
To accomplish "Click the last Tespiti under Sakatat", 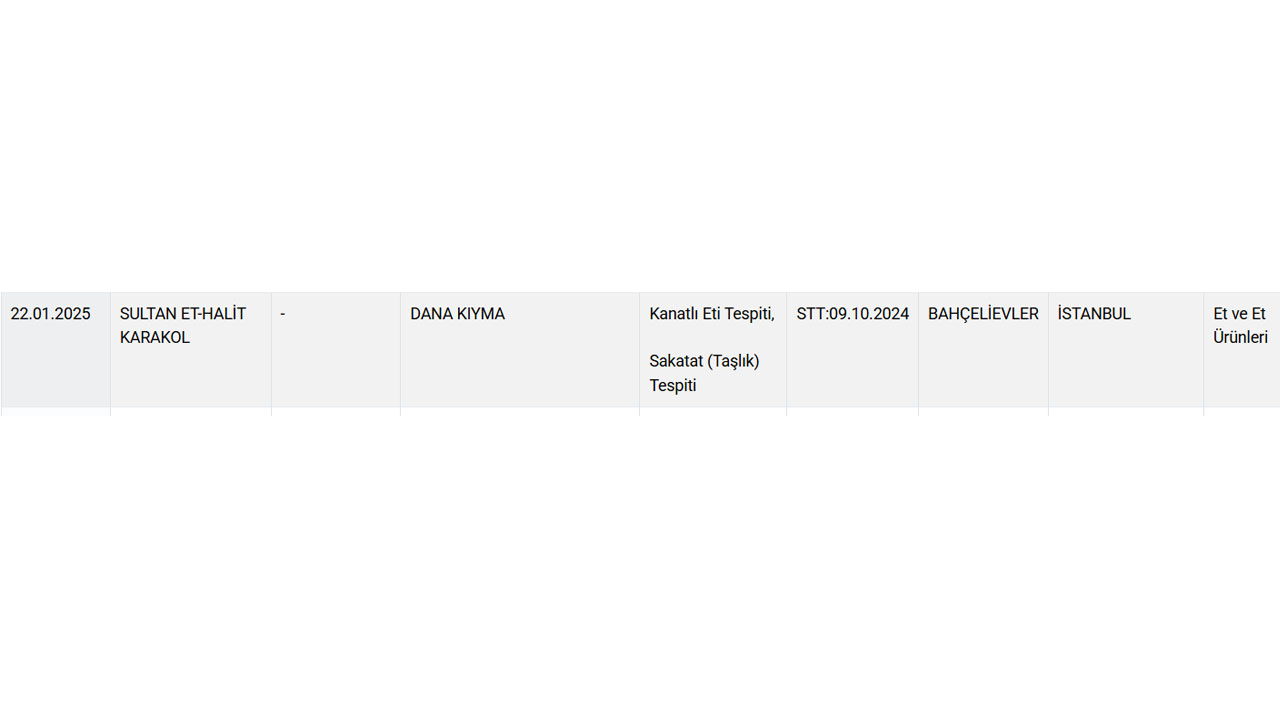I will (x=672, y=385).
